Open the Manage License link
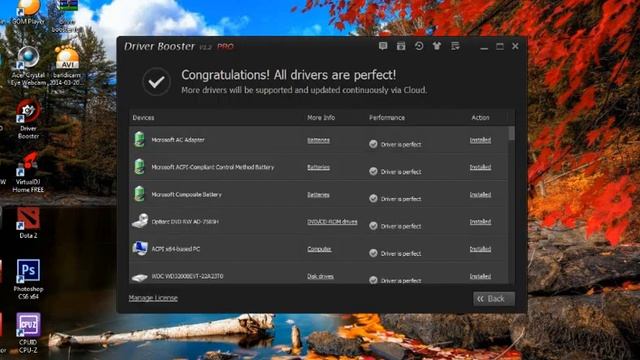 point(153,298)
